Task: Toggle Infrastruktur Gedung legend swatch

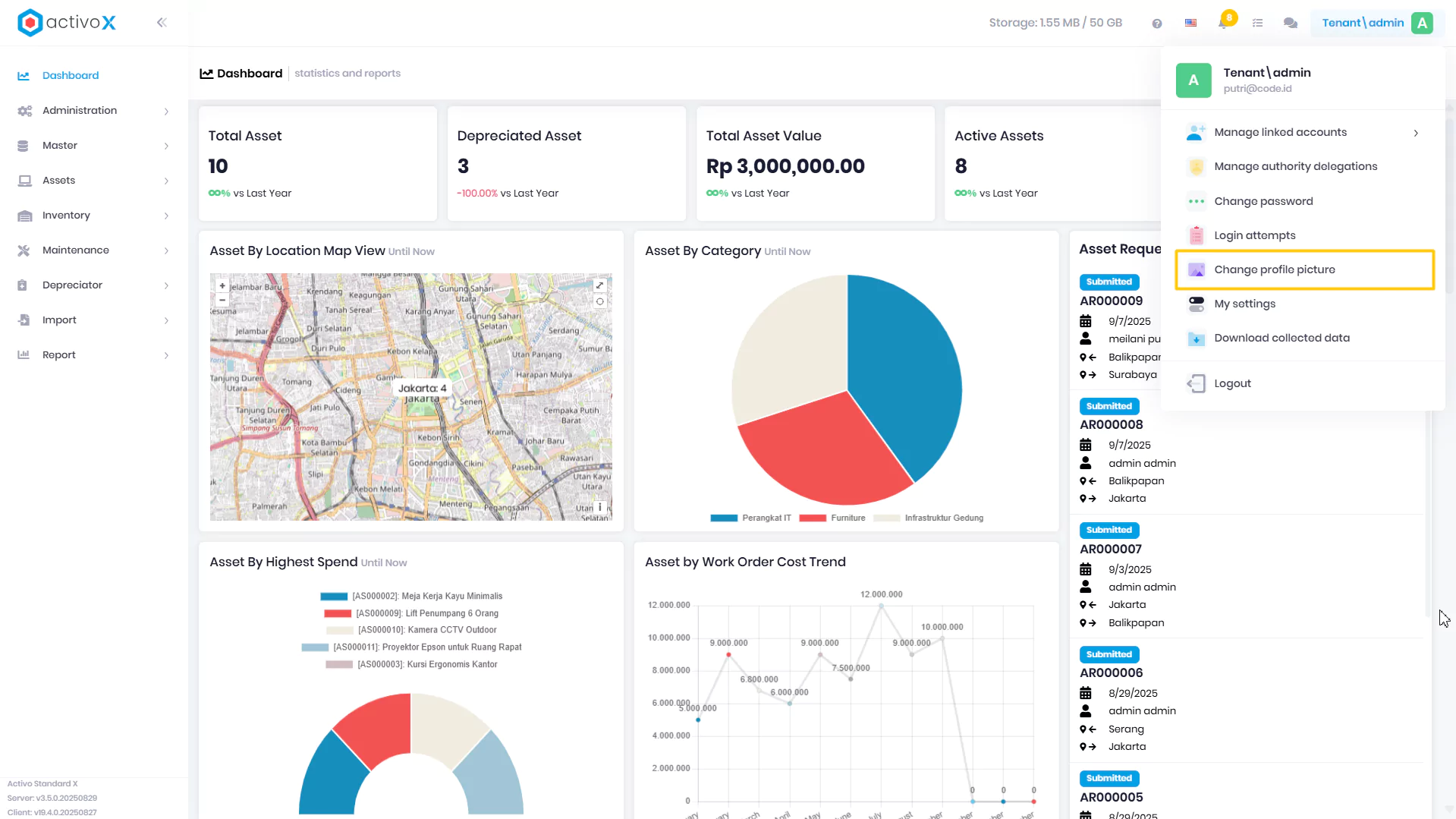Action: (887, 518)
